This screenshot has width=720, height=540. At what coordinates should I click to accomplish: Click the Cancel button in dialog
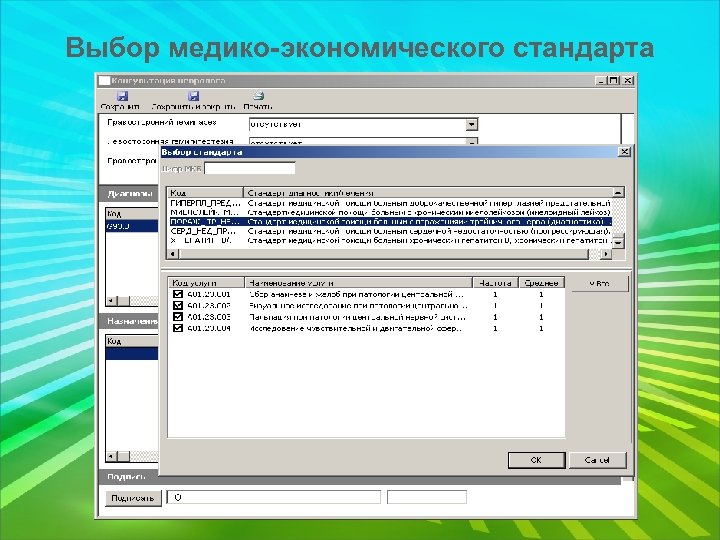(597, 460)
